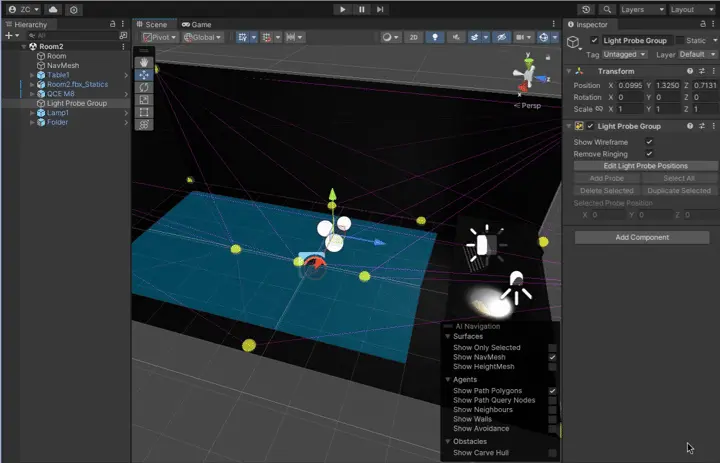Image resolution: width=720 pixels, height=463 pixels.
Task: Open the Layer Default dropdown
Action: (697, 54)
